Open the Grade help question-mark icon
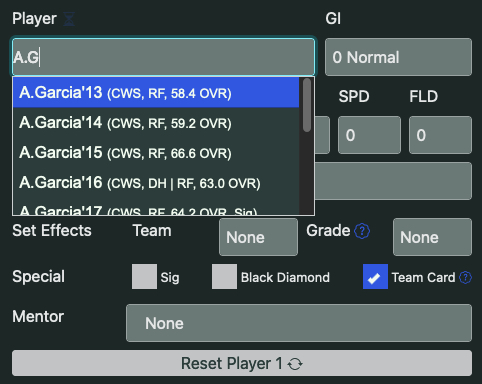The image size is (482, 384). pos(362,231)
